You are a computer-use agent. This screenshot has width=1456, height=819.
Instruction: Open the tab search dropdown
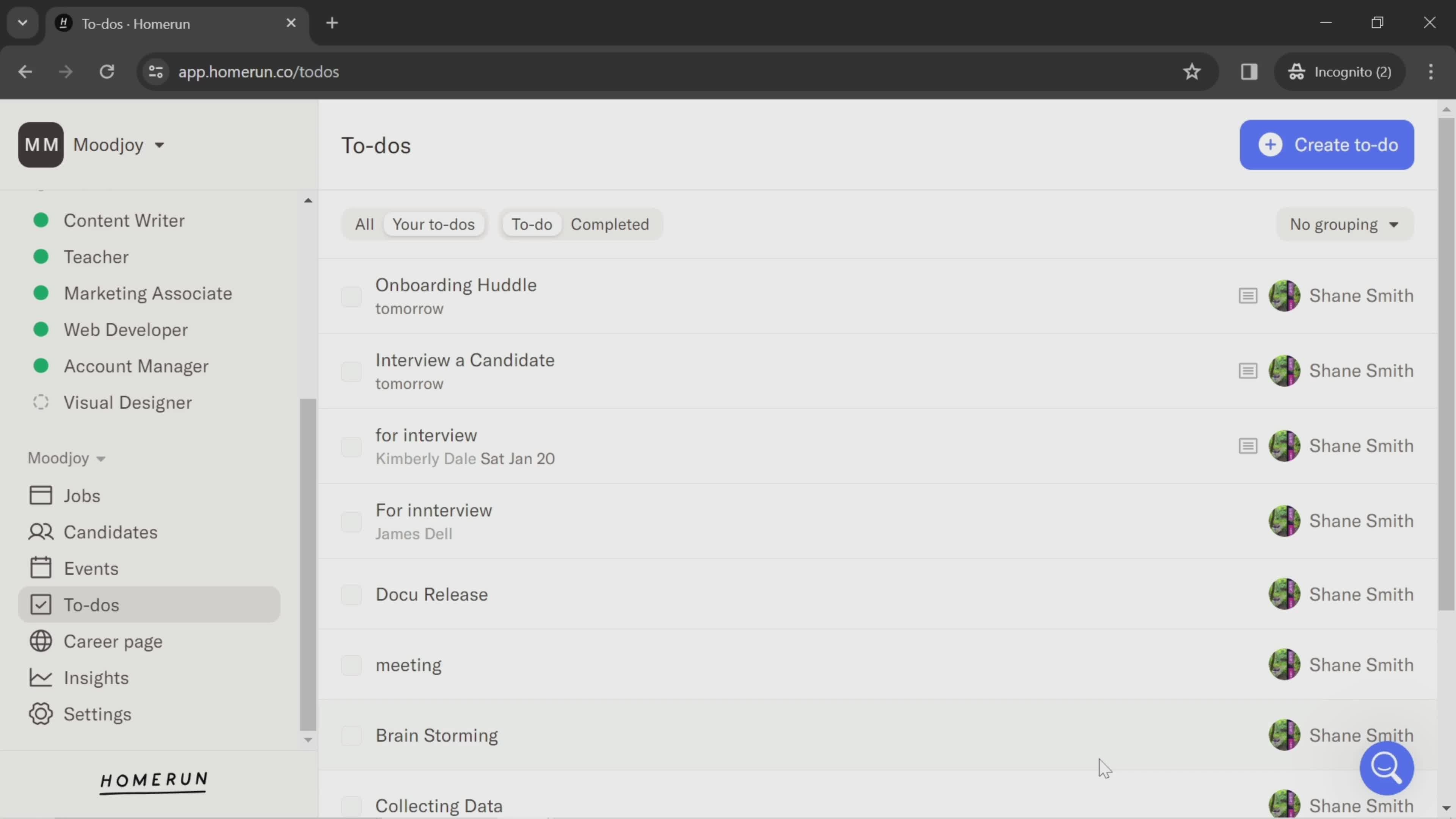[x=23, y=23]
